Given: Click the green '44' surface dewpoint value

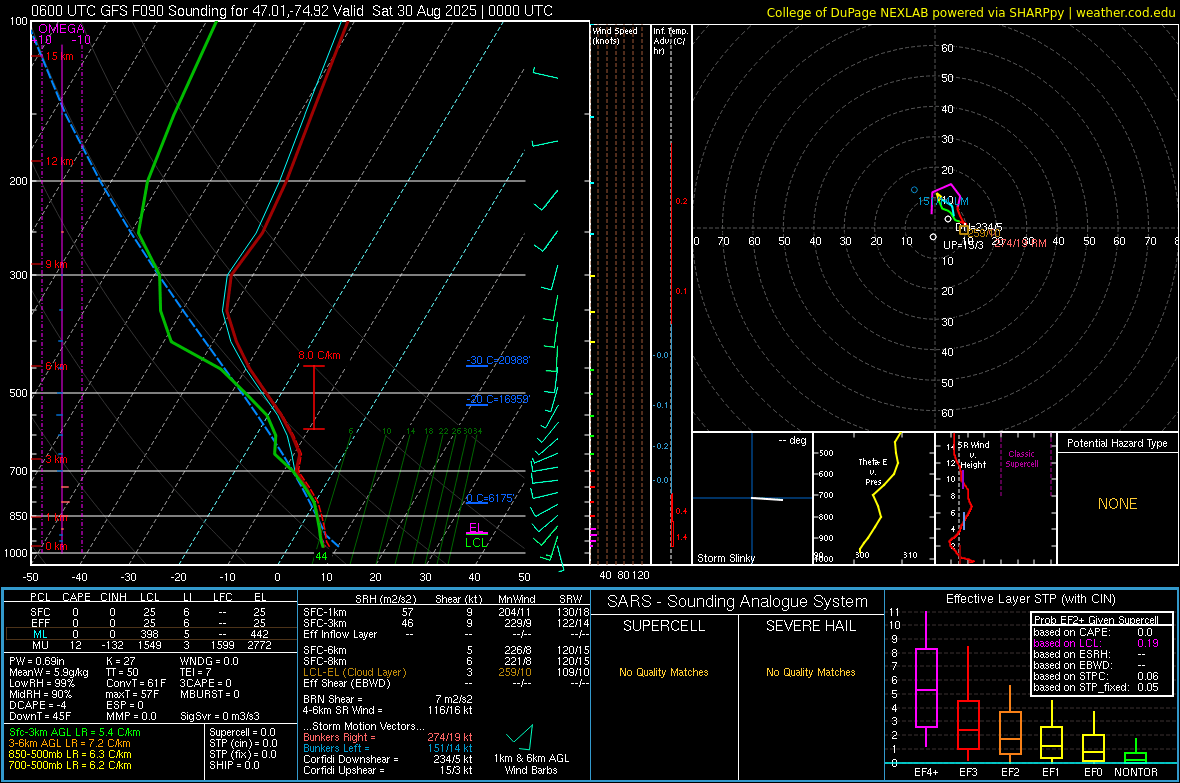Looking at the screenshot, I should click(x=321, y=556).
